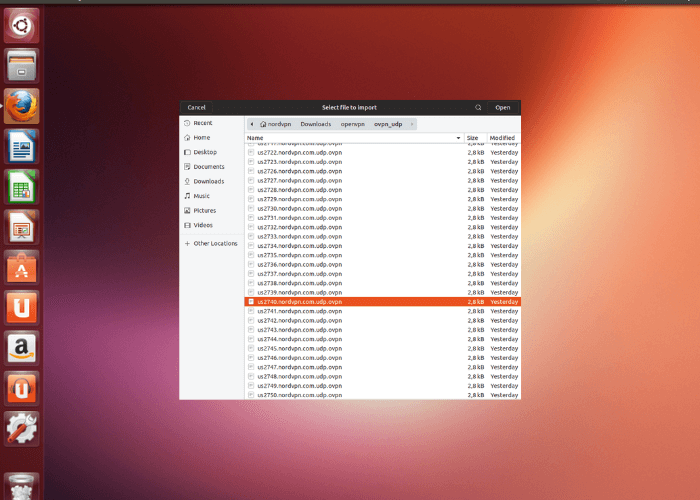
Task: Open Other Locations in the sidebar
Action: point(212,243)
